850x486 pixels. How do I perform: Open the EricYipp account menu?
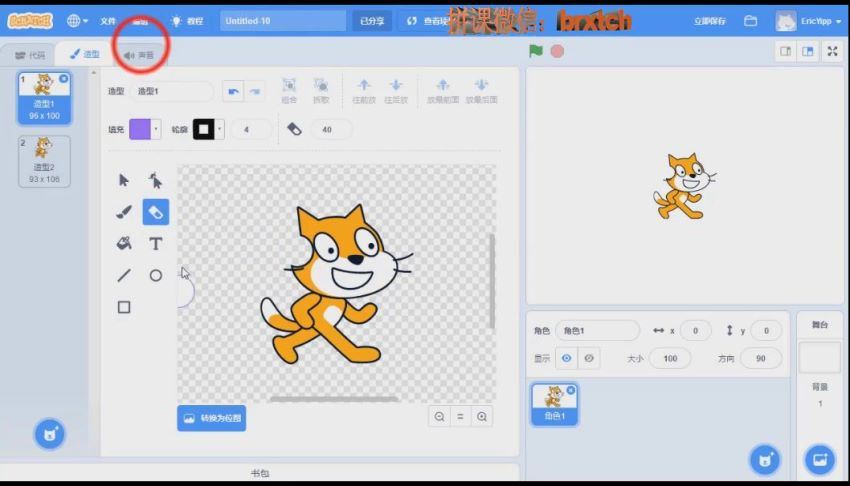808,21
